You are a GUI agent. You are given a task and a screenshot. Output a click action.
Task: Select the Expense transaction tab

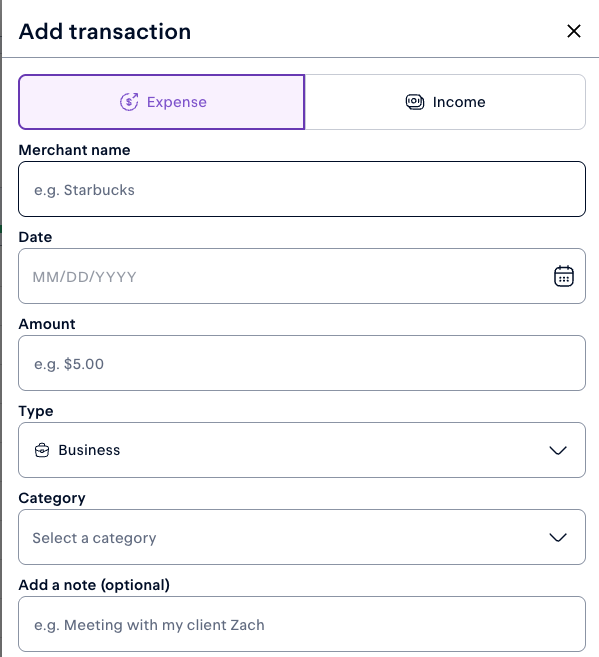point(162,102)
